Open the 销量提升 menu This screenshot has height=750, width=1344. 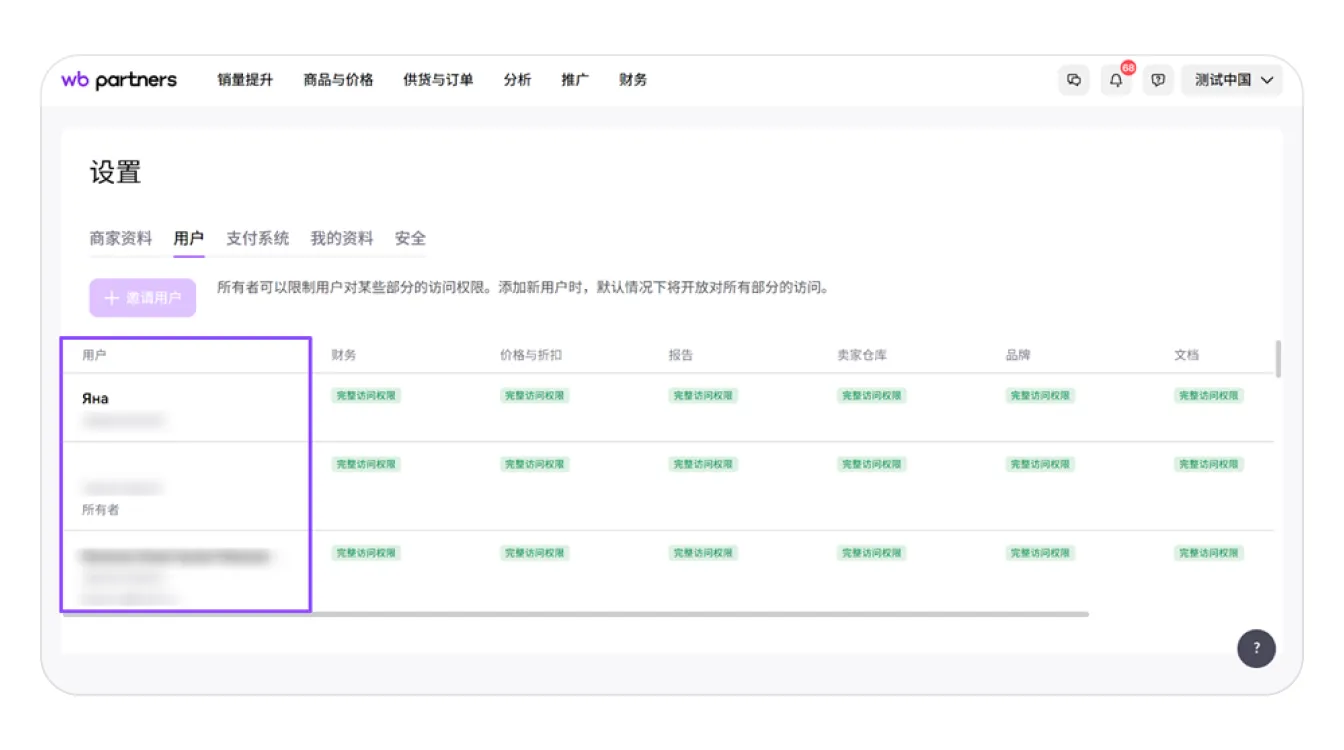(245, 80)
